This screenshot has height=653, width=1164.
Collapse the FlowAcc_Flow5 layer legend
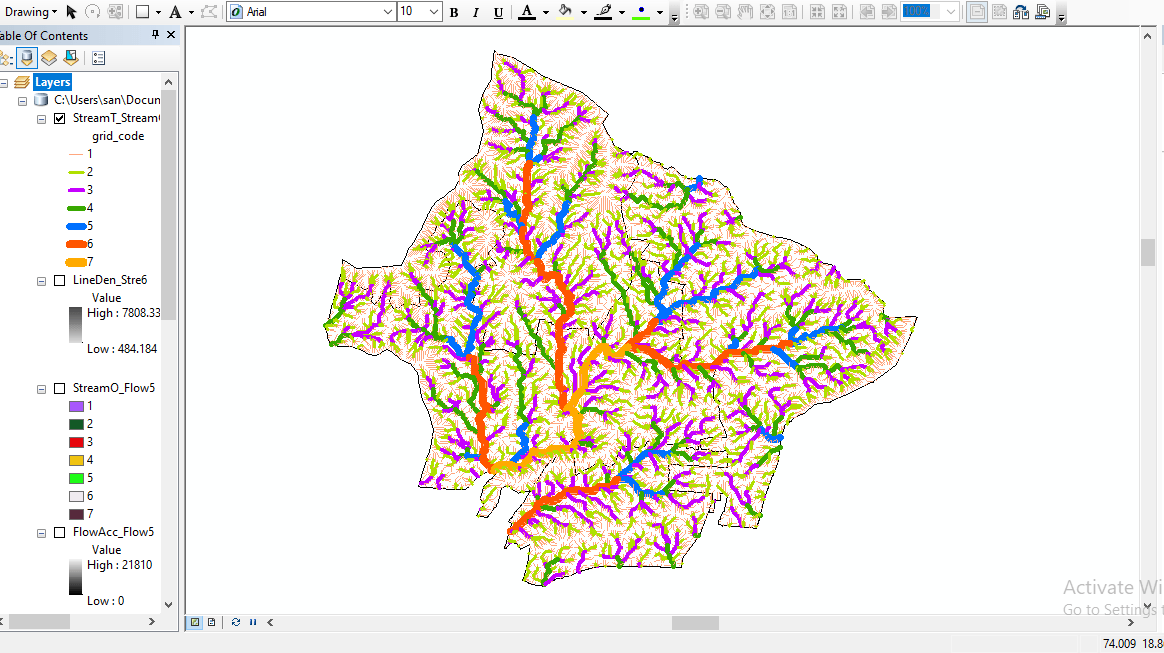pos(42,534)
